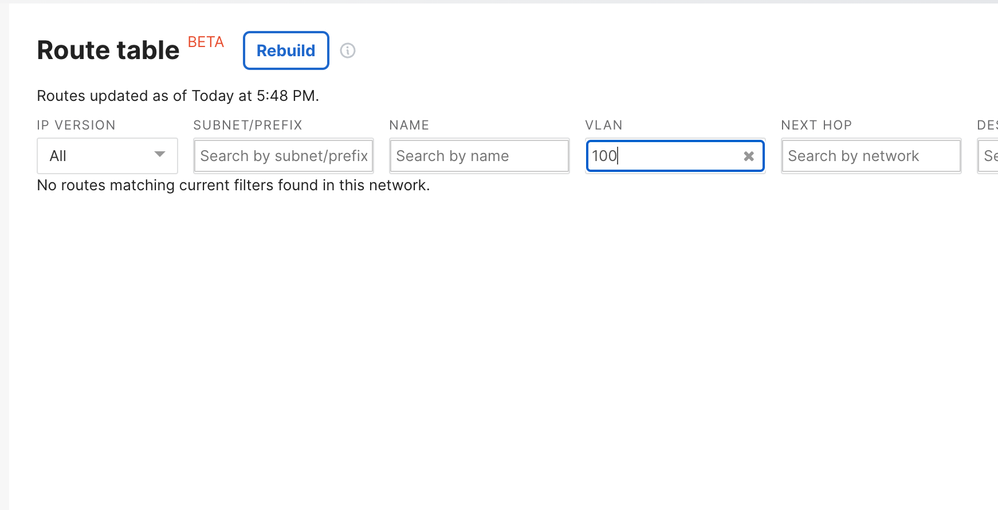Select the VLAN field containing 100
This screenshot has width=998, height=510.
point(660,156)
